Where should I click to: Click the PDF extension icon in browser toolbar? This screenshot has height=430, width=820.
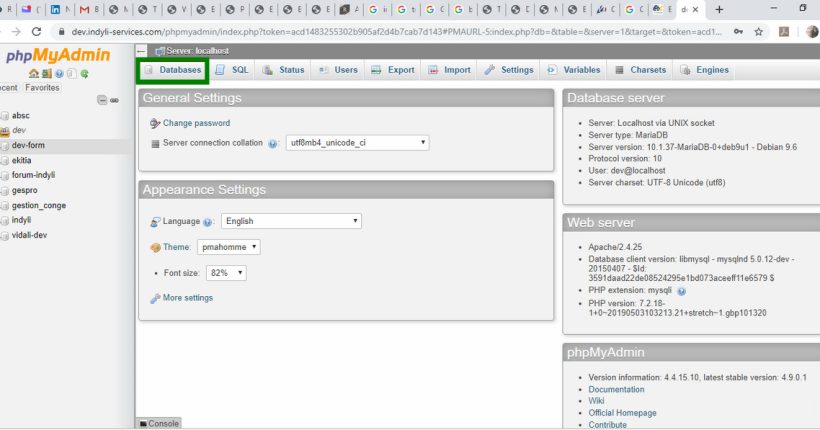click(x=784, y=32)
